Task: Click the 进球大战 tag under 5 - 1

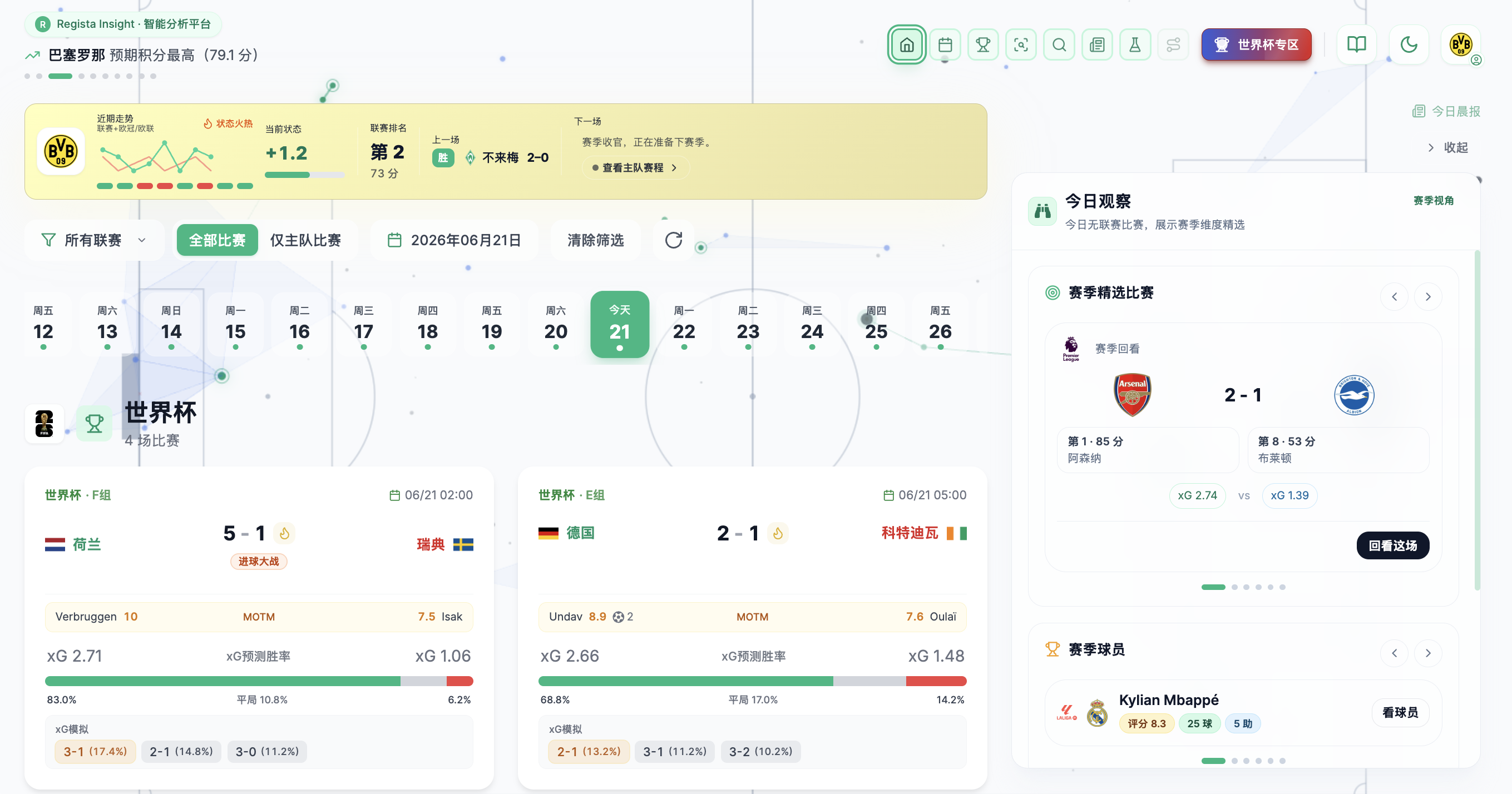Action: [x=258, y=562]
